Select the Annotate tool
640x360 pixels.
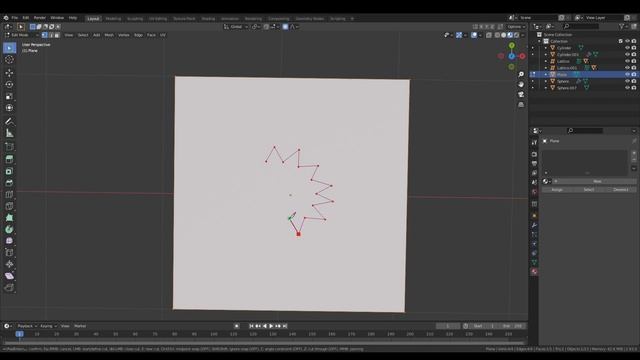tap(9, 121)
